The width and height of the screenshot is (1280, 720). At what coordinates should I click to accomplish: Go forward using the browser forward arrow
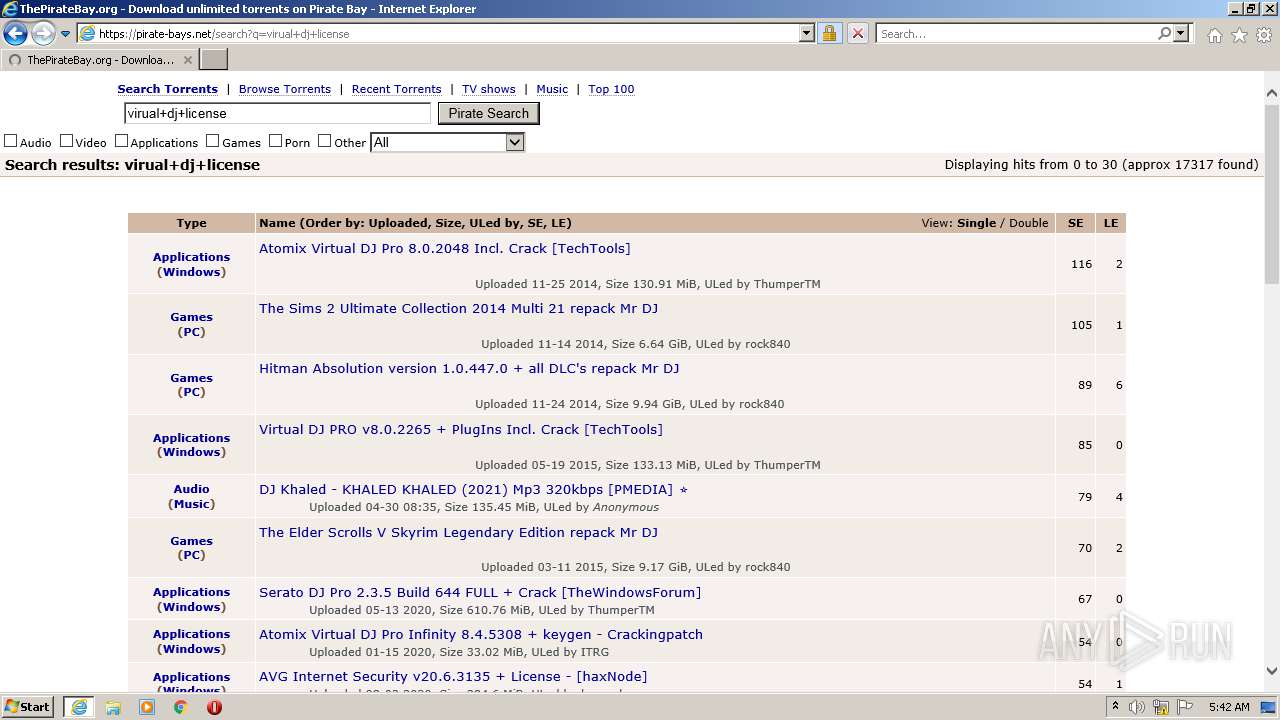coord(43,33)
